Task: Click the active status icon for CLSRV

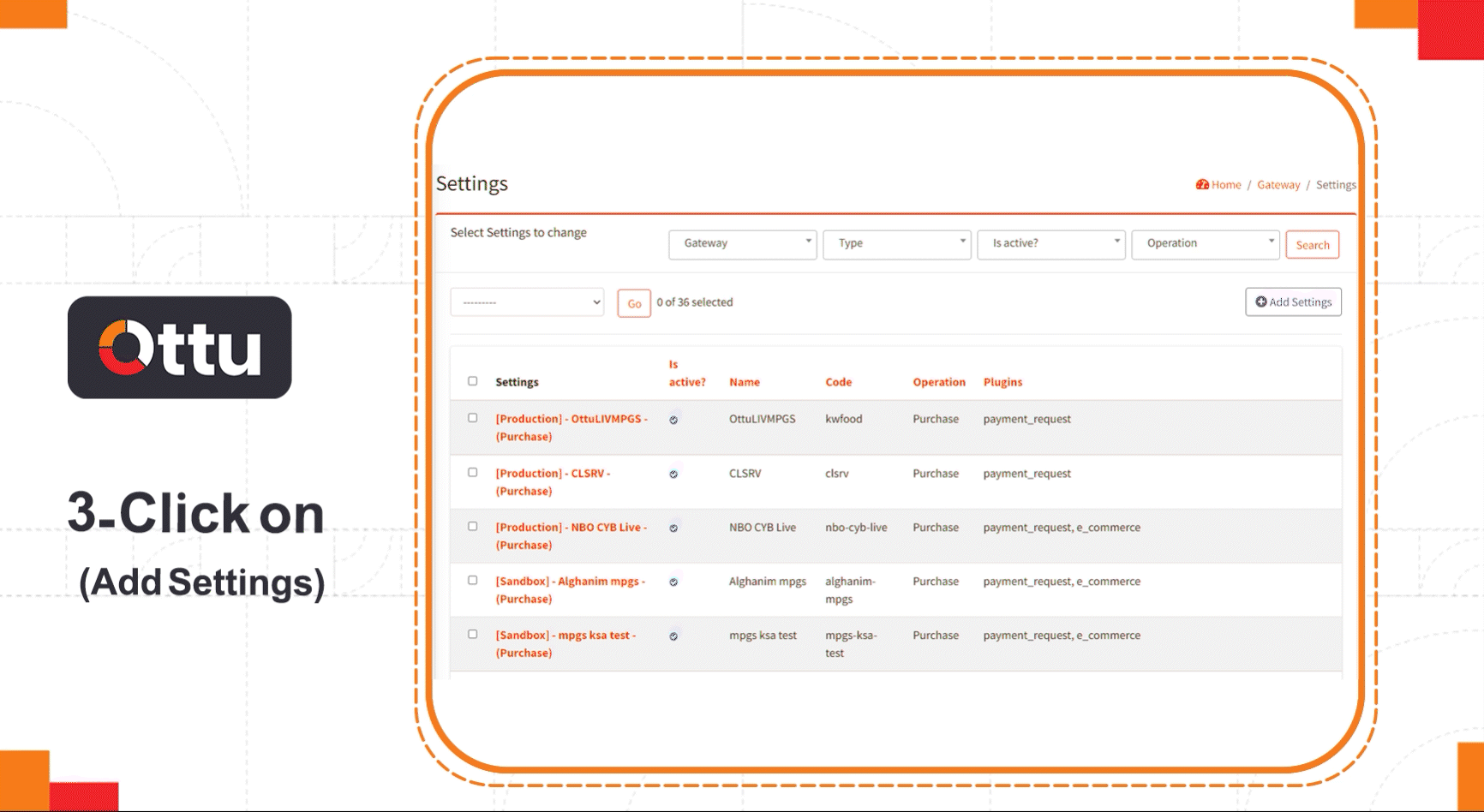Action: (673, 474)
